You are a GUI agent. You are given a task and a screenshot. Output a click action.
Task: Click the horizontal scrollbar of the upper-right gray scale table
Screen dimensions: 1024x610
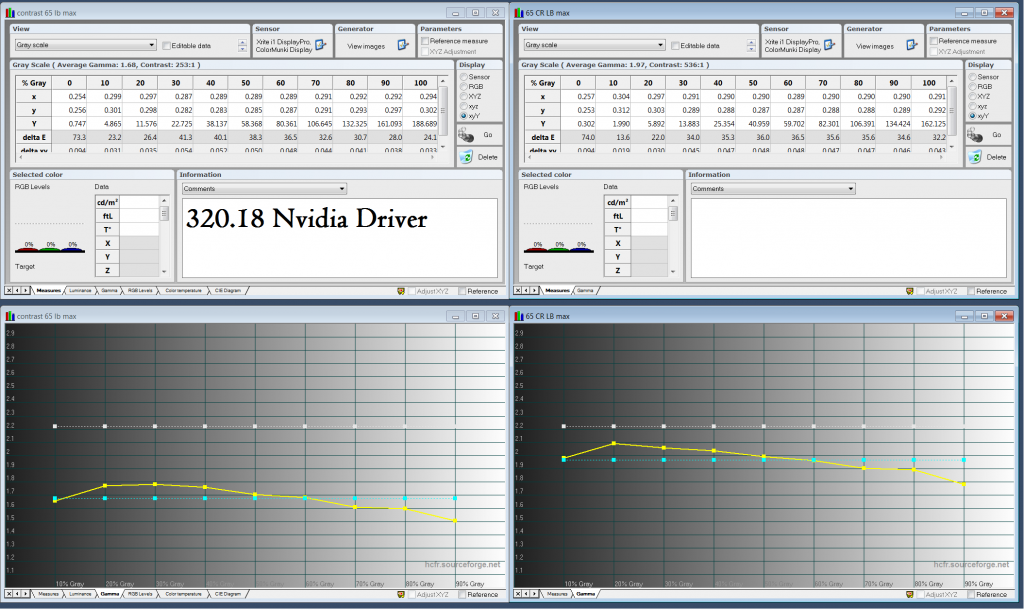(x=734, y=157)
